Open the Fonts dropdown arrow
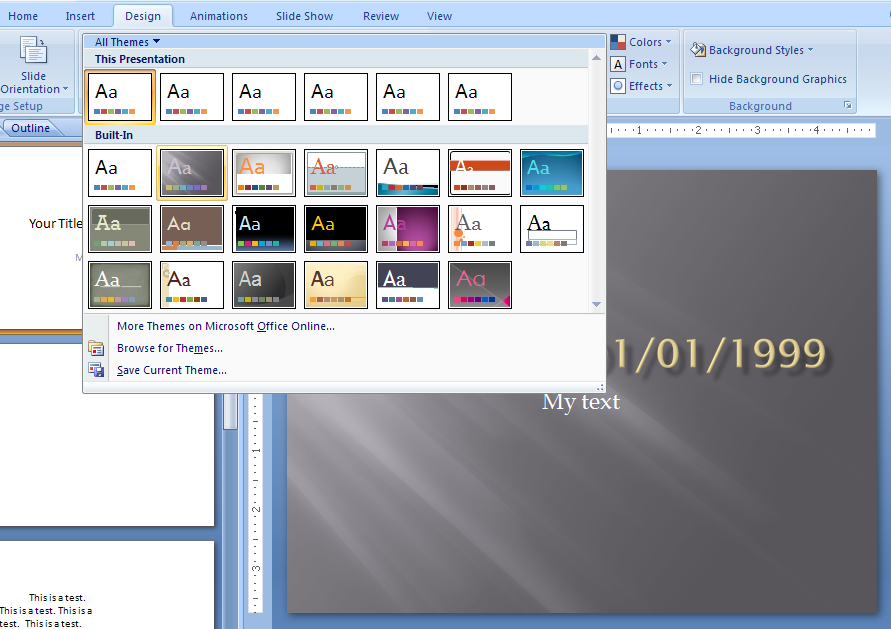 664,64
